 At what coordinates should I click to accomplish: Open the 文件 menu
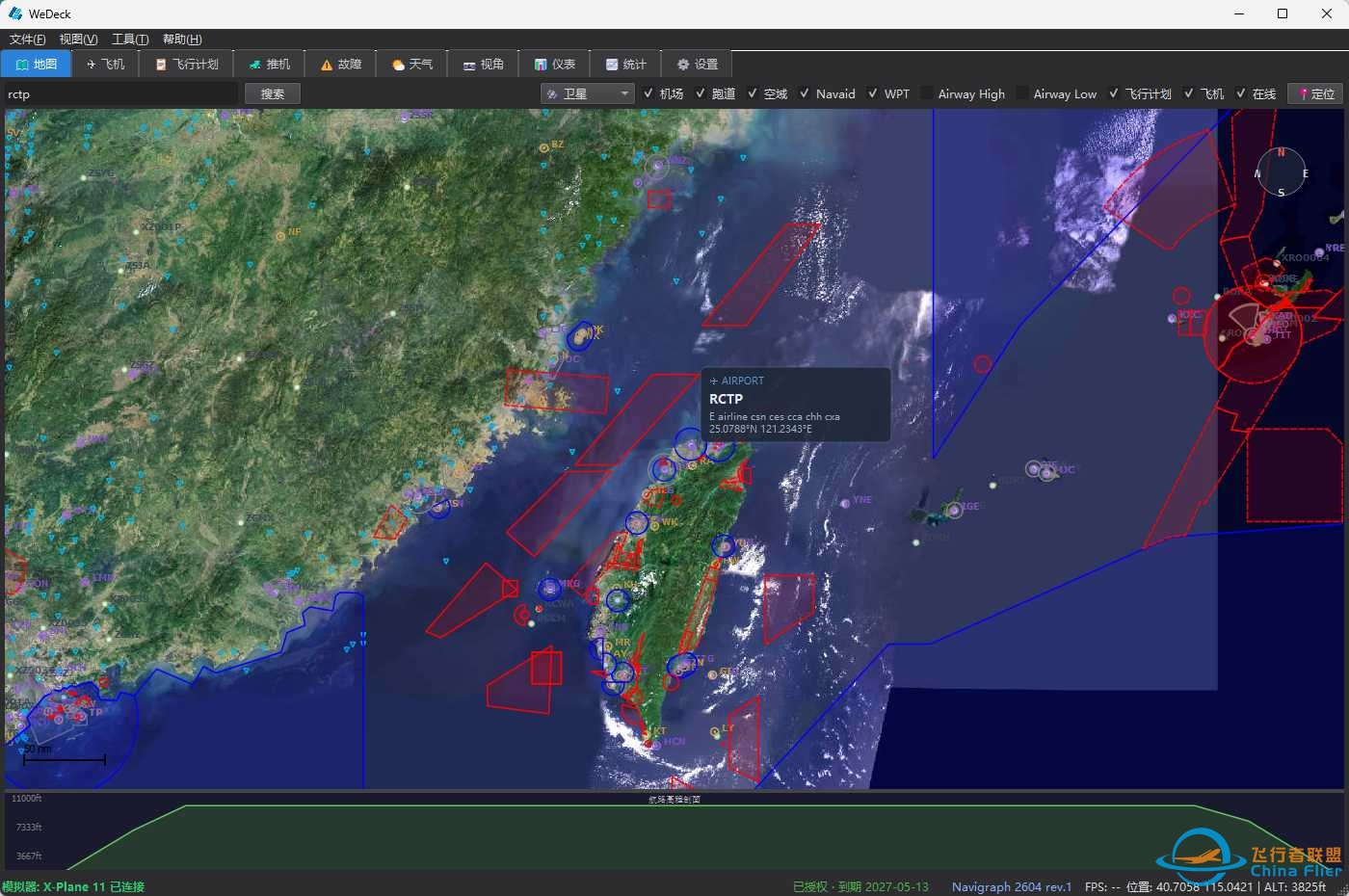pyautogui.click(x=27, y=40)
